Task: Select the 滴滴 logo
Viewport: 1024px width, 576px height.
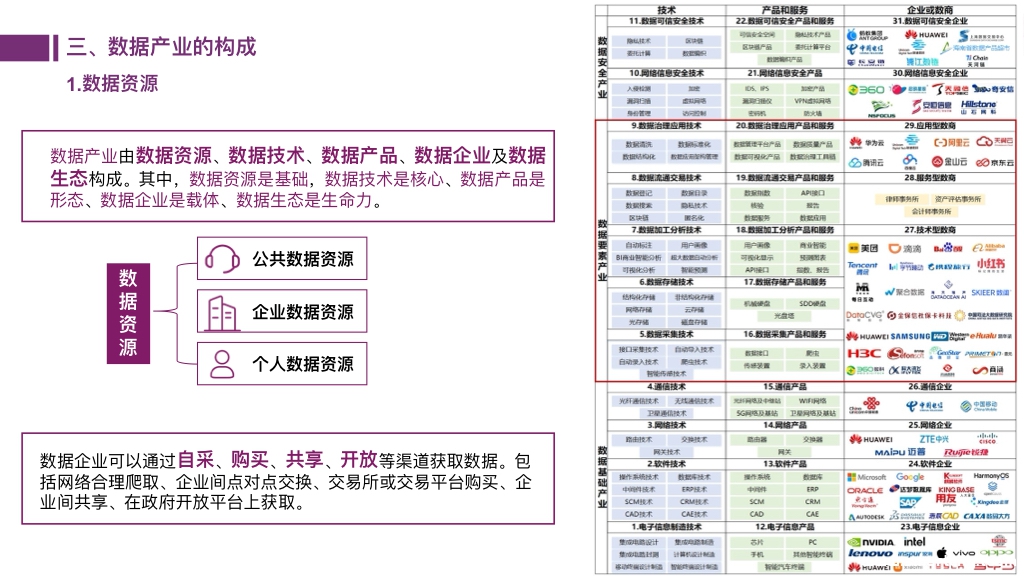Action: coord(904,248)
